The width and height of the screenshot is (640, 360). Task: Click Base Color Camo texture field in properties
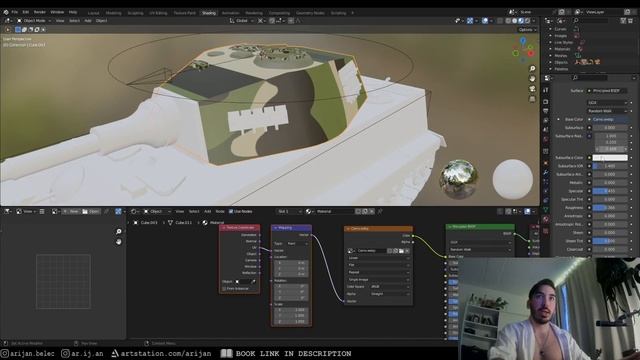tap(610, 119)
